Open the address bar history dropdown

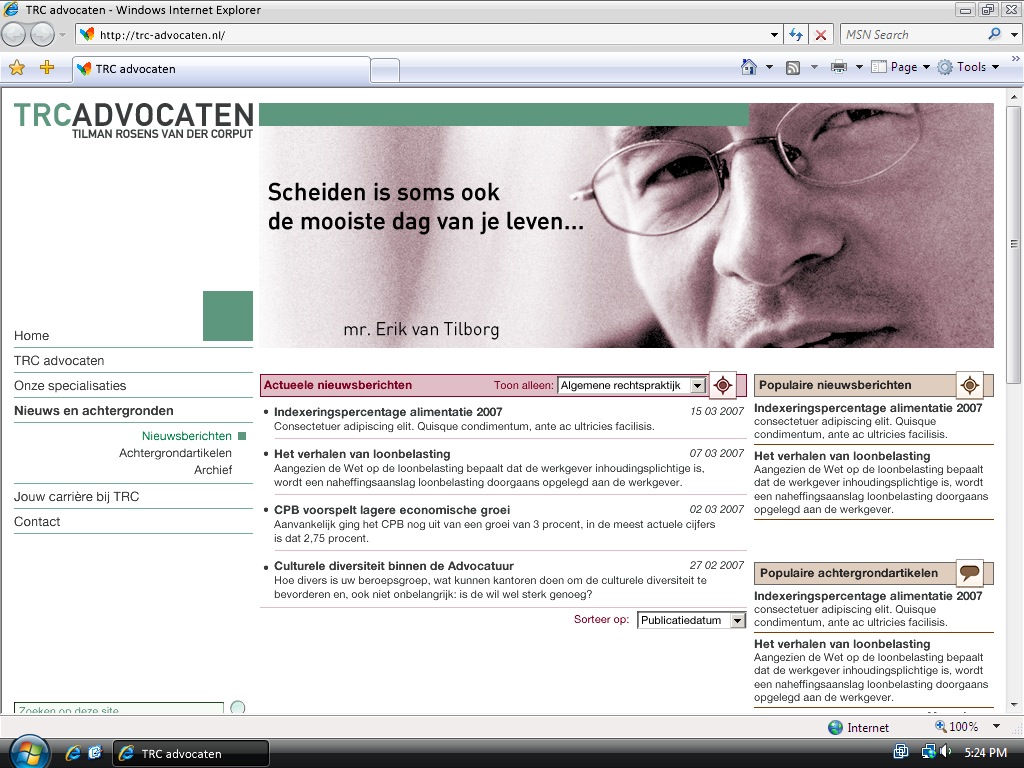click(774, 35)
